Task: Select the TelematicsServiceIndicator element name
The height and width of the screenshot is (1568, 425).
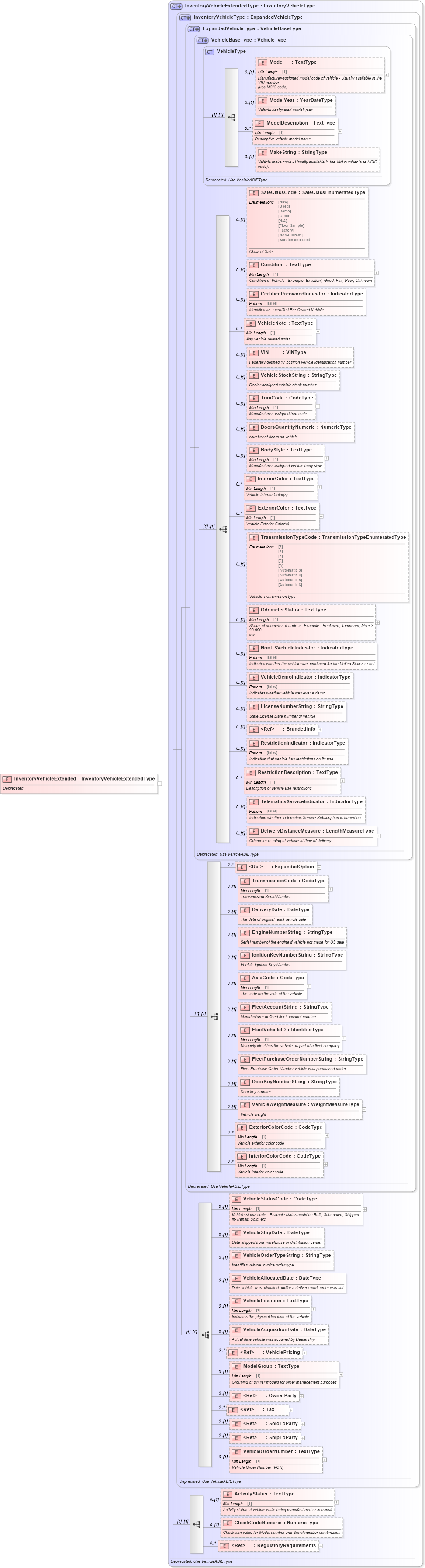Action: pyautogui.click(x=293, y=801)
